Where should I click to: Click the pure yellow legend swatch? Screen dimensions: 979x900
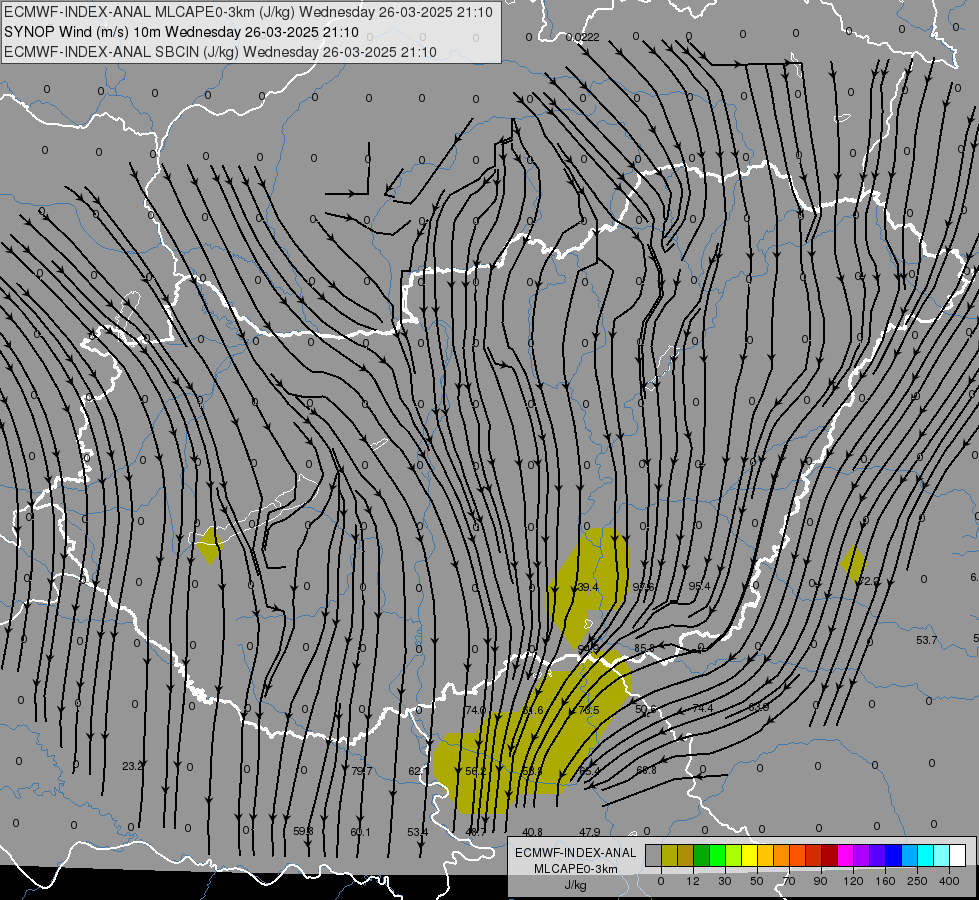pos(750,855)
